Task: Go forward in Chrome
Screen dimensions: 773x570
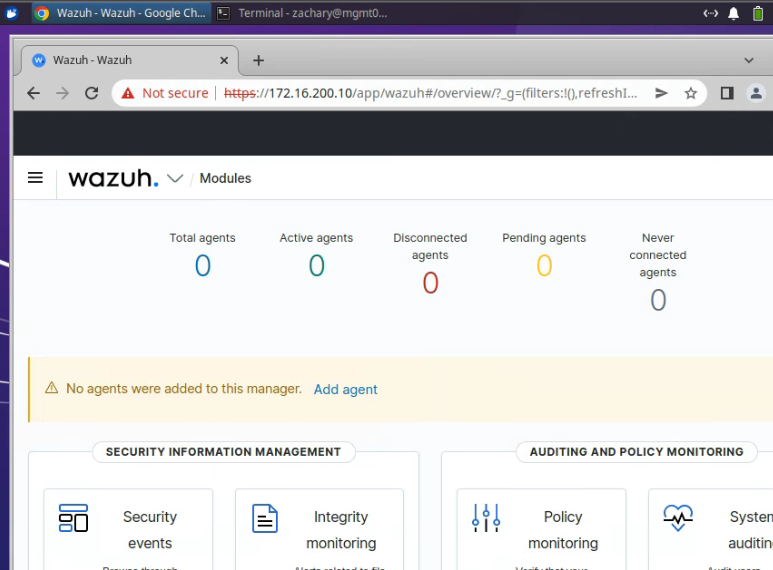Action: click(62, 93)
